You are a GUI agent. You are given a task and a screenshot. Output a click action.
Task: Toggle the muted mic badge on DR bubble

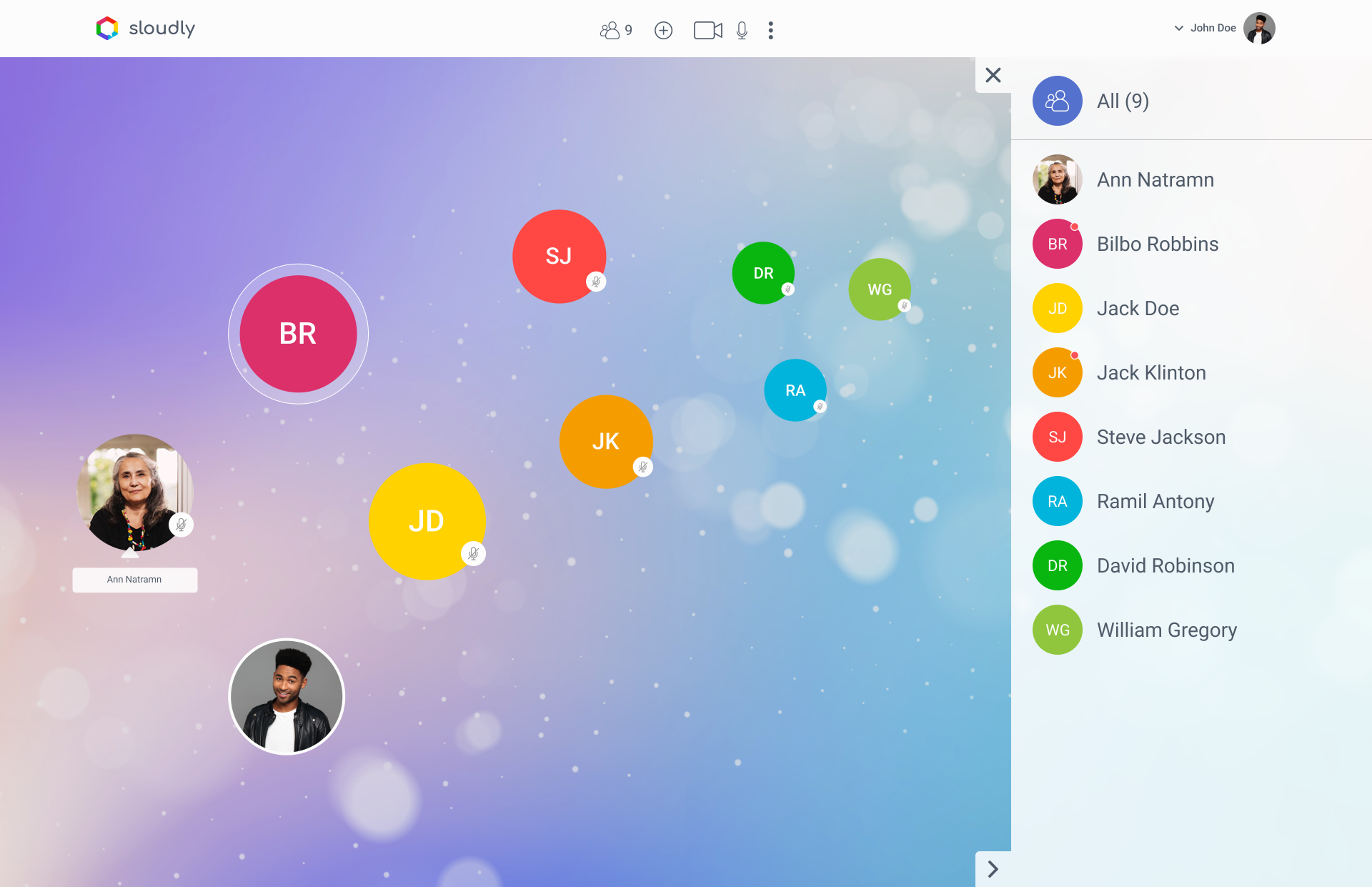787,289
